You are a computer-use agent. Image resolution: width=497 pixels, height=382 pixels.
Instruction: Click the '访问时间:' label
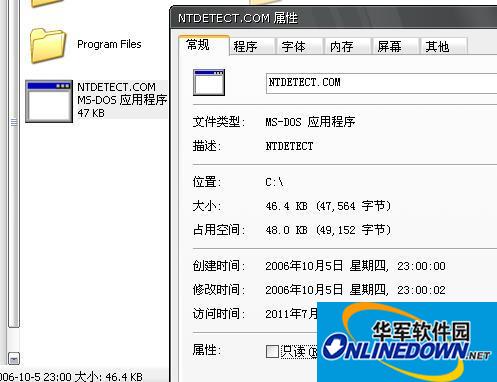coord(219,314)
